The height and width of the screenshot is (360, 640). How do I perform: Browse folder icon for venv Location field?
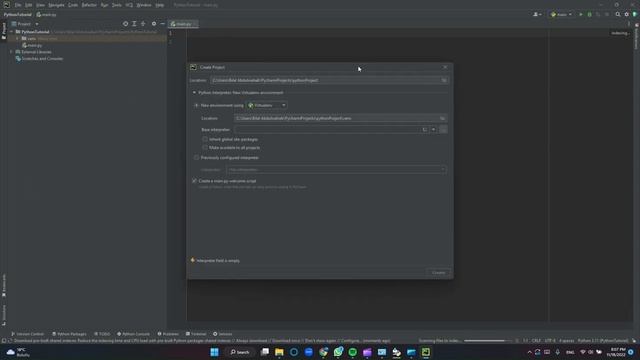pyautogui.click(x=442, y=118)
